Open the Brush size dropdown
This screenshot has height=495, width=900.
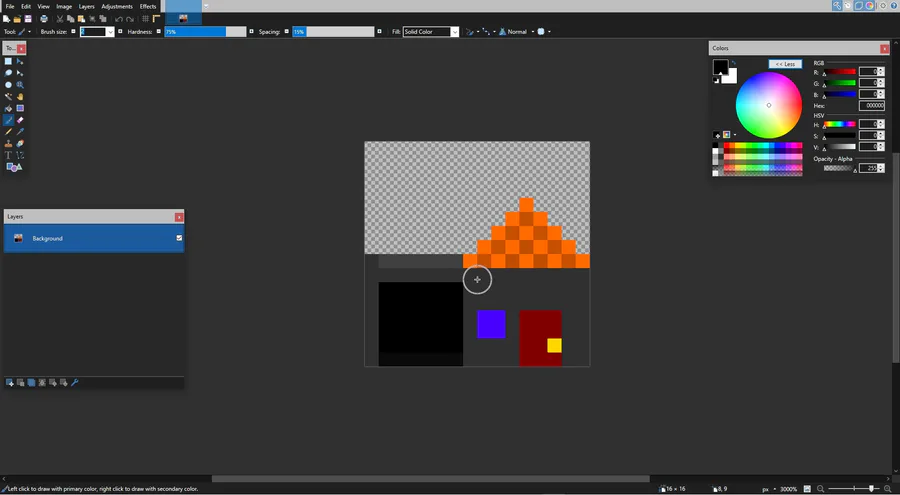(x=110, y=32)
